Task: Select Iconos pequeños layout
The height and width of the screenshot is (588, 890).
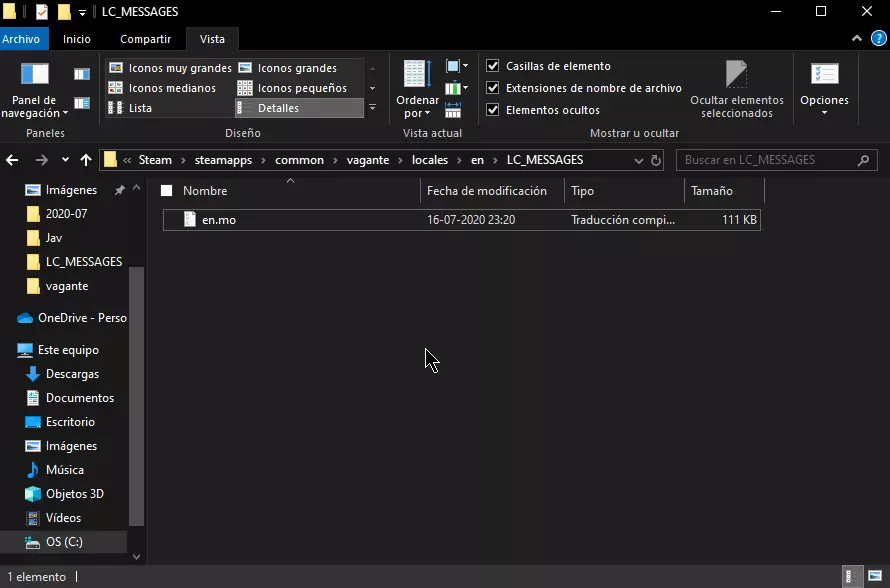Action: tap(292, 88)
